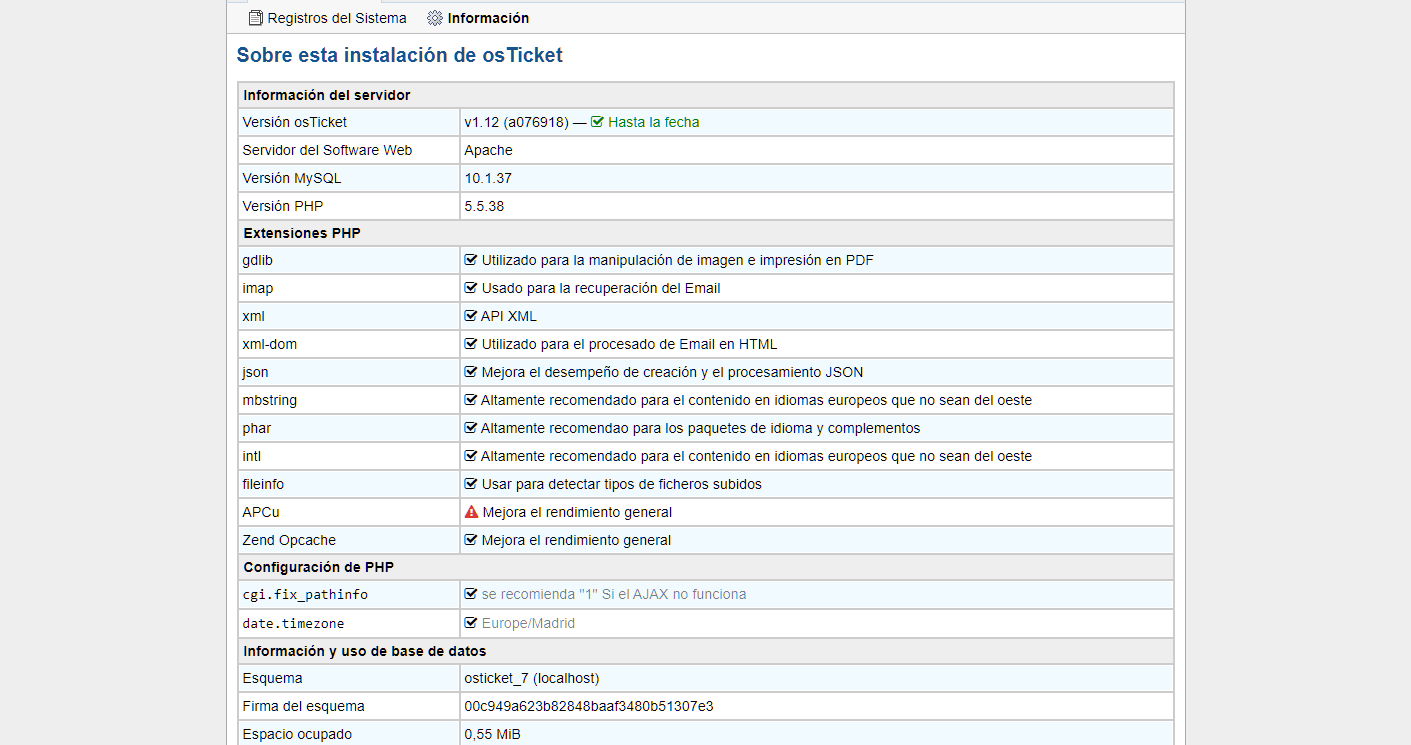Click the gdlib extension name
This screenshot has width=1411, height=745.
click(x=257, y=260)
